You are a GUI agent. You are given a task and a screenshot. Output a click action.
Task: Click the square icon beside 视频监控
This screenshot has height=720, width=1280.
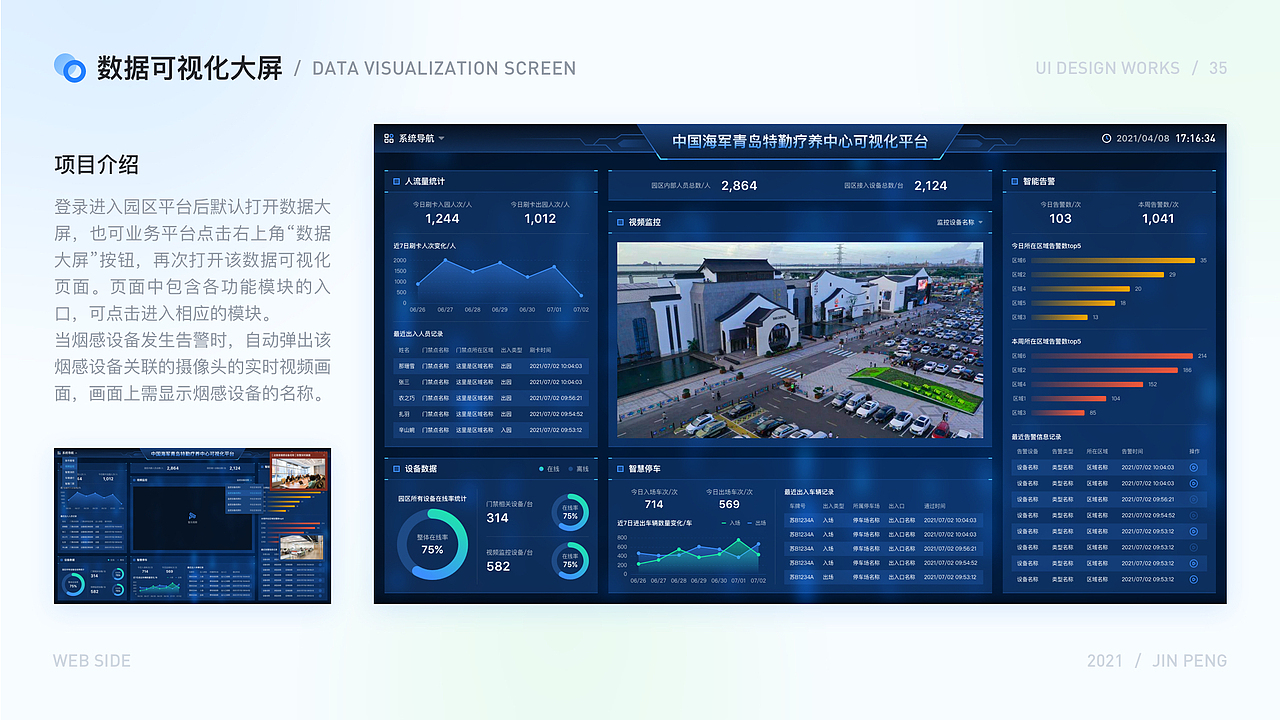[x=619, y=222]
